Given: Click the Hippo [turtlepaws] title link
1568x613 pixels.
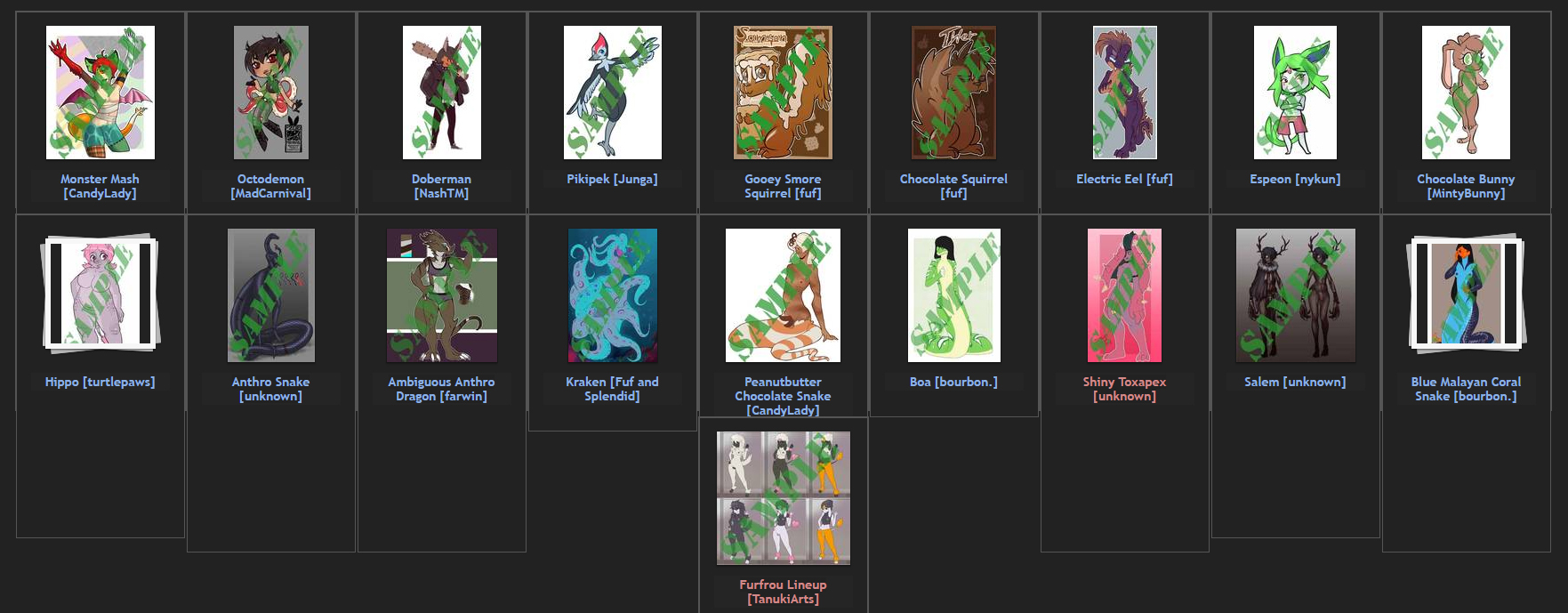Looking at the screenshot, I should [x=101, y=382].
